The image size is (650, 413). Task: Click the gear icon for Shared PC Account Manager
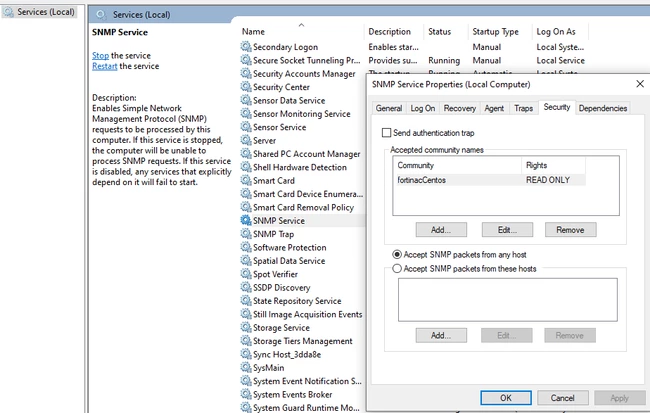pos(246,153)
